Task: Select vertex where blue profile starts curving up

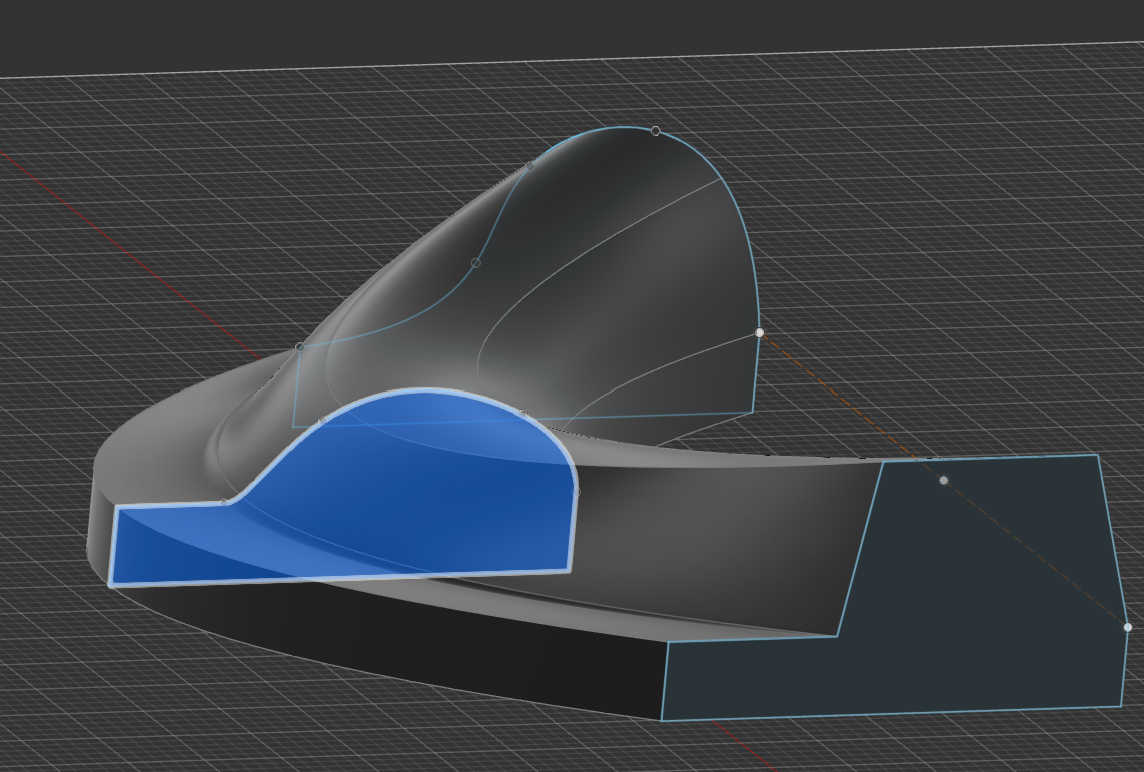Action: (223, 503)
